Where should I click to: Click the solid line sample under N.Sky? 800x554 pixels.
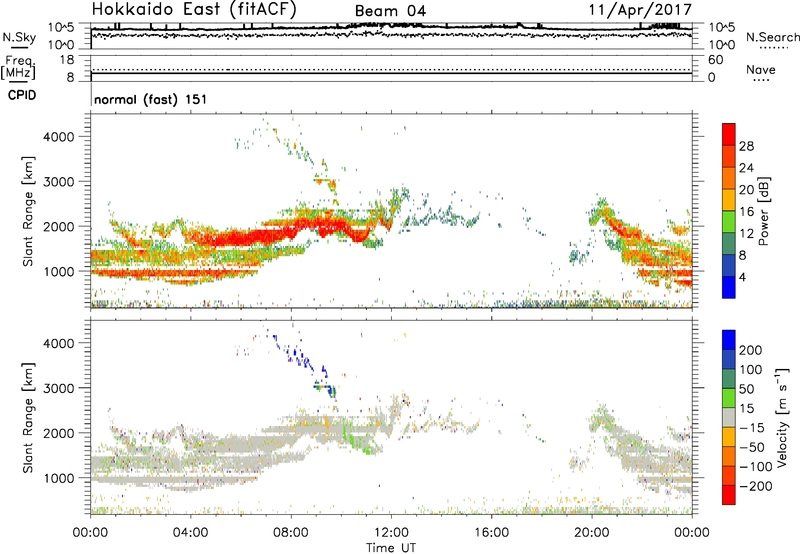coord(19,47)
